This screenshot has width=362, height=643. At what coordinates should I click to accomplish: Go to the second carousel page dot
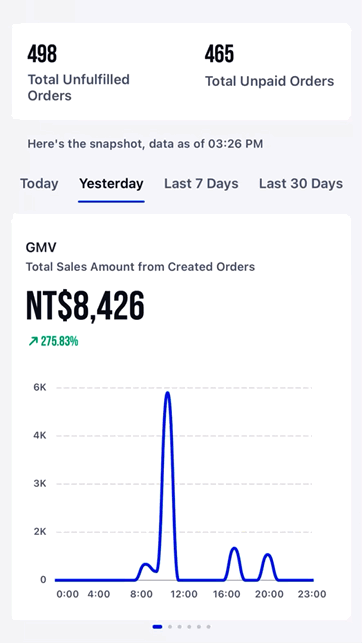click(170, 627)
